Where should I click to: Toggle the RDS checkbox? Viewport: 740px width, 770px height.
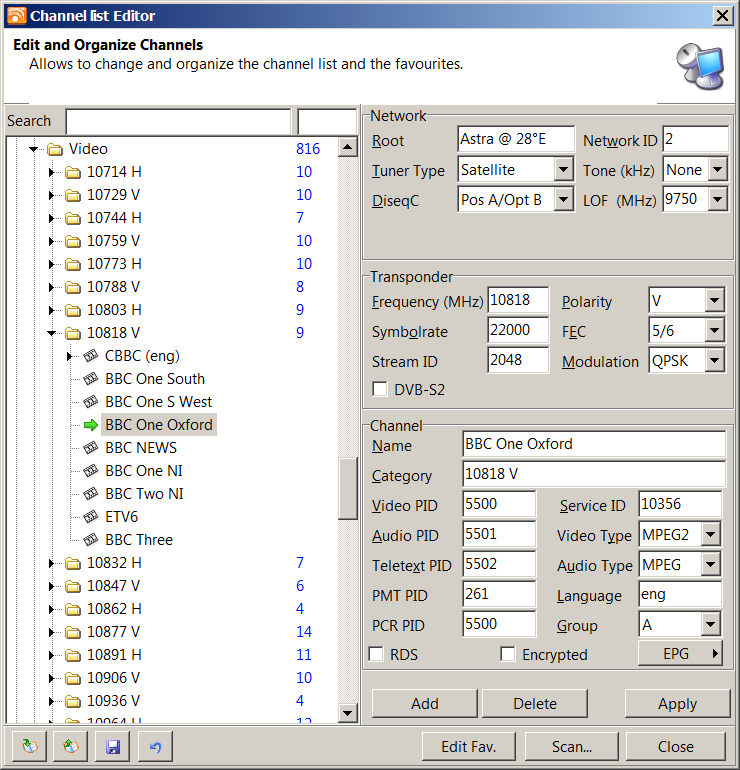377,654
